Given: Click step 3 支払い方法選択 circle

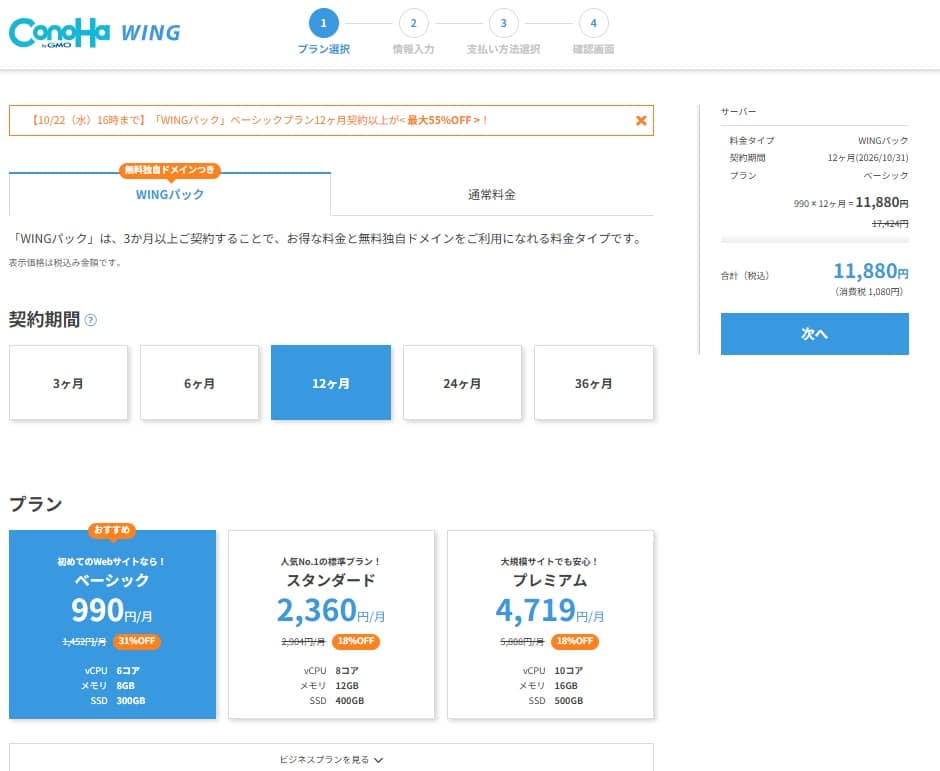Looking at the screenshot, I should (x=503, y=23).
